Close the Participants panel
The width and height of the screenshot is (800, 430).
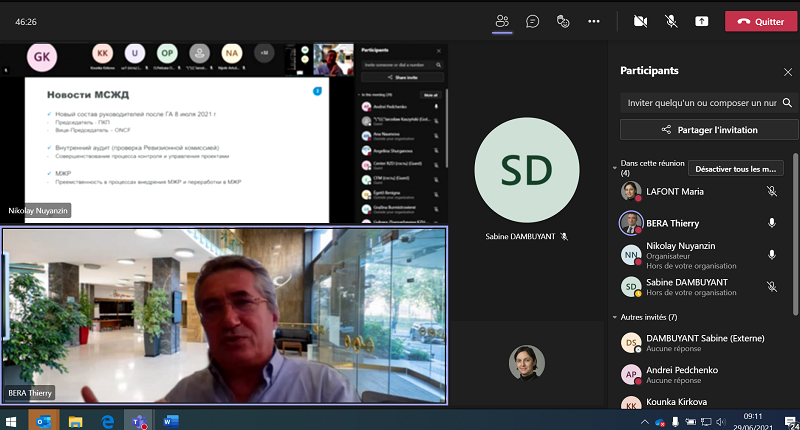point(787,71)
